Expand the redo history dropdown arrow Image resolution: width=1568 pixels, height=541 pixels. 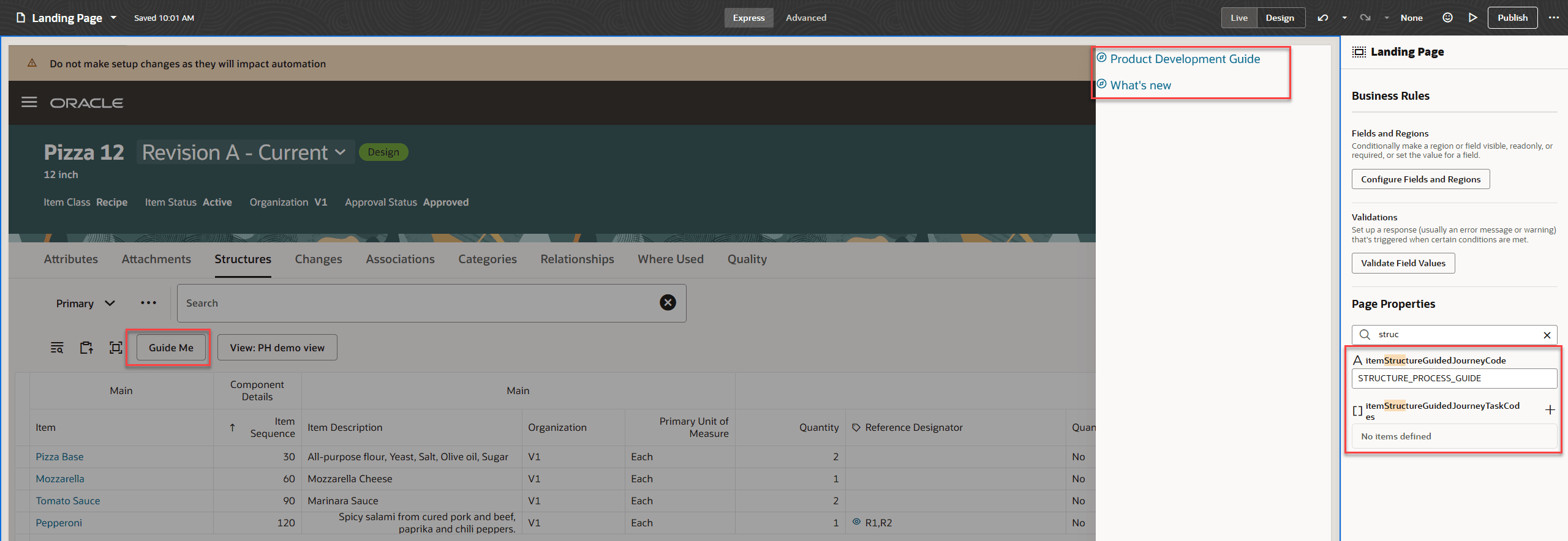click(1387, 18)
